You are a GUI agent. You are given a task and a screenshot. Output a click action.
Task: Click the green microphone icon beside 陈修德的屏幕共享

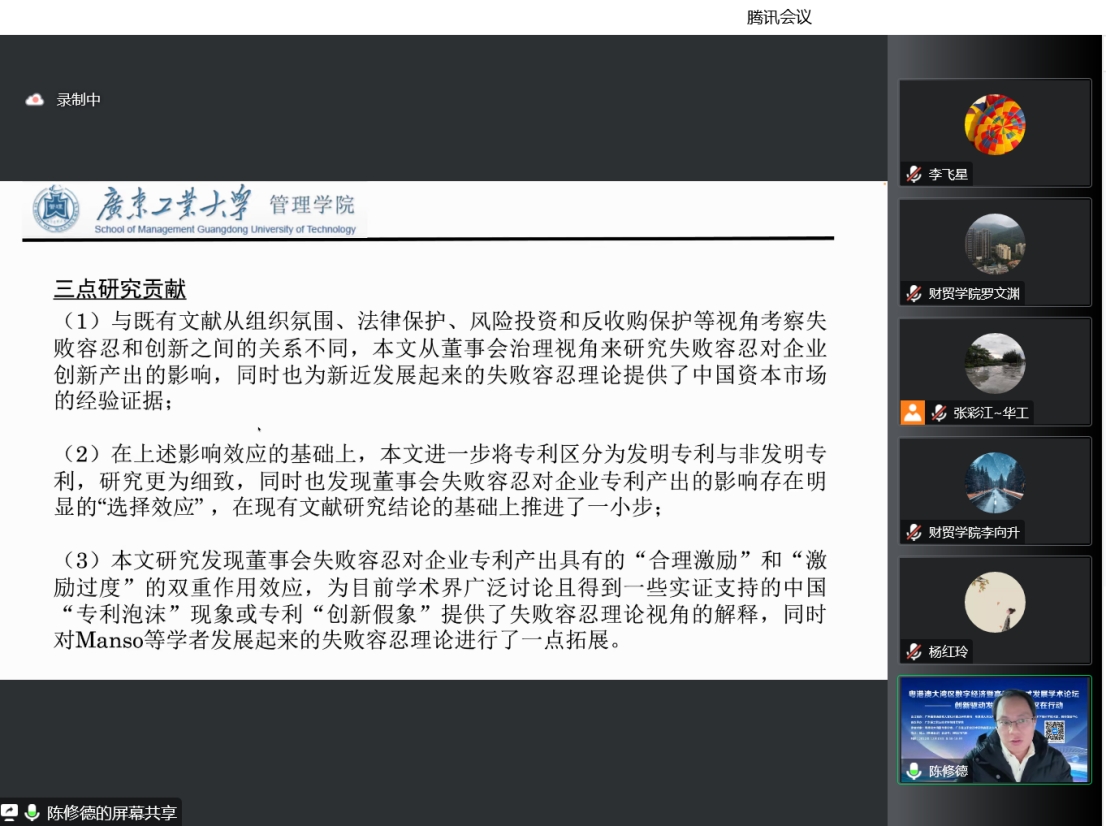tap(32, 812)
